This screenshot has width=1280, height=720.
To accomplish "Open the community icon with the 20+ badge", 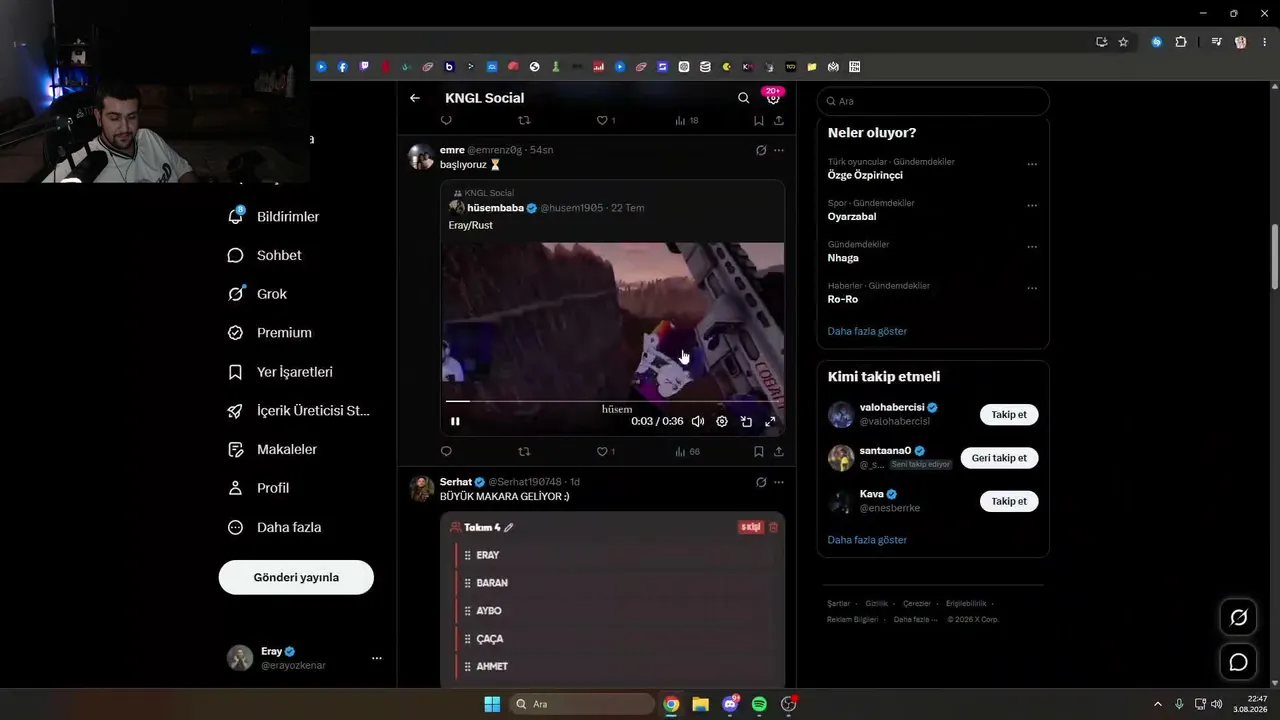I will [x=773, y=97].
